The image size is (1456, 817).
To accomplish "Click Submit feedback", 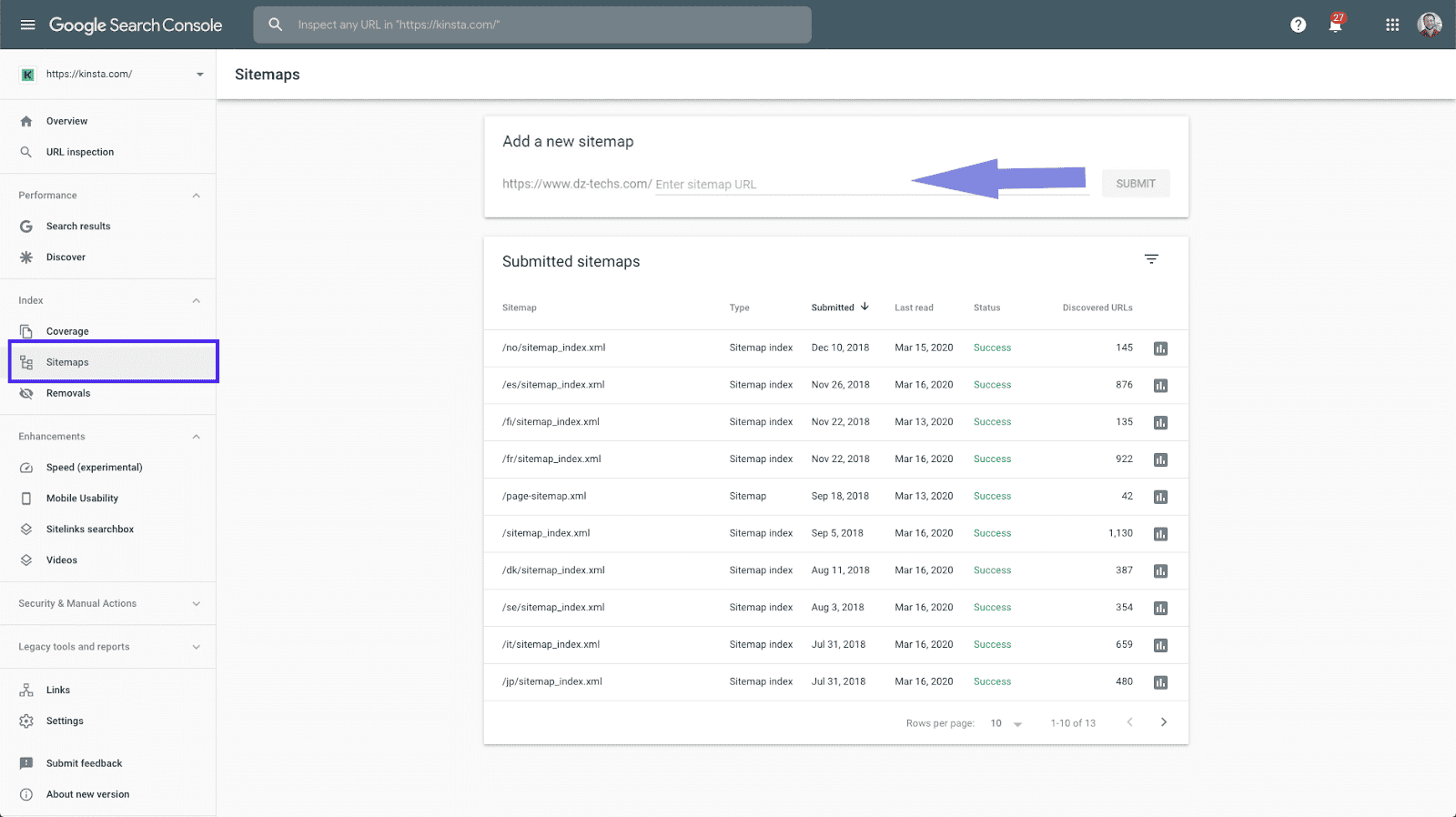I will pyautogui.click(x=84, y=763).
